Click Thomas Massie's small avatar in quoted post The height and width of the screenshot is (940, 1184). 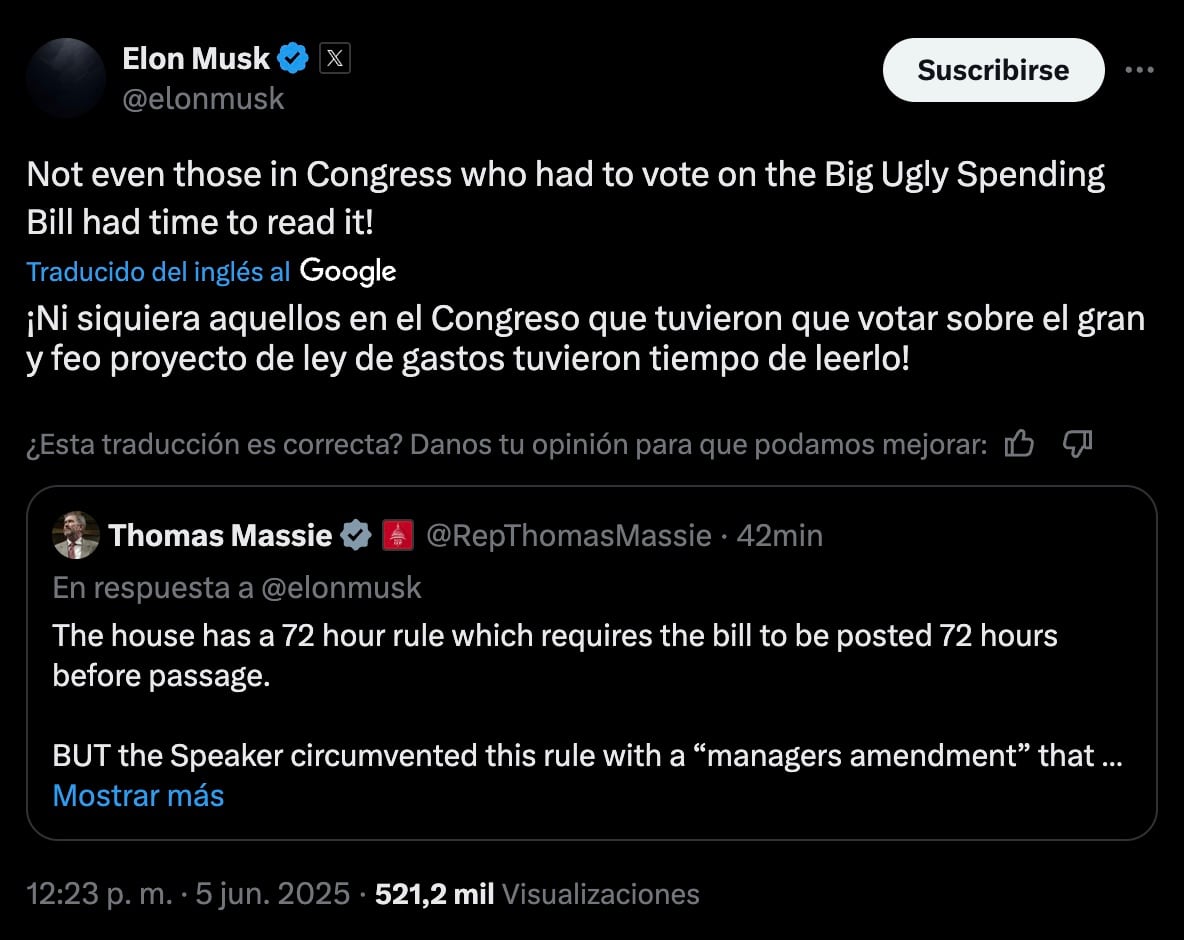click(76, 536)
